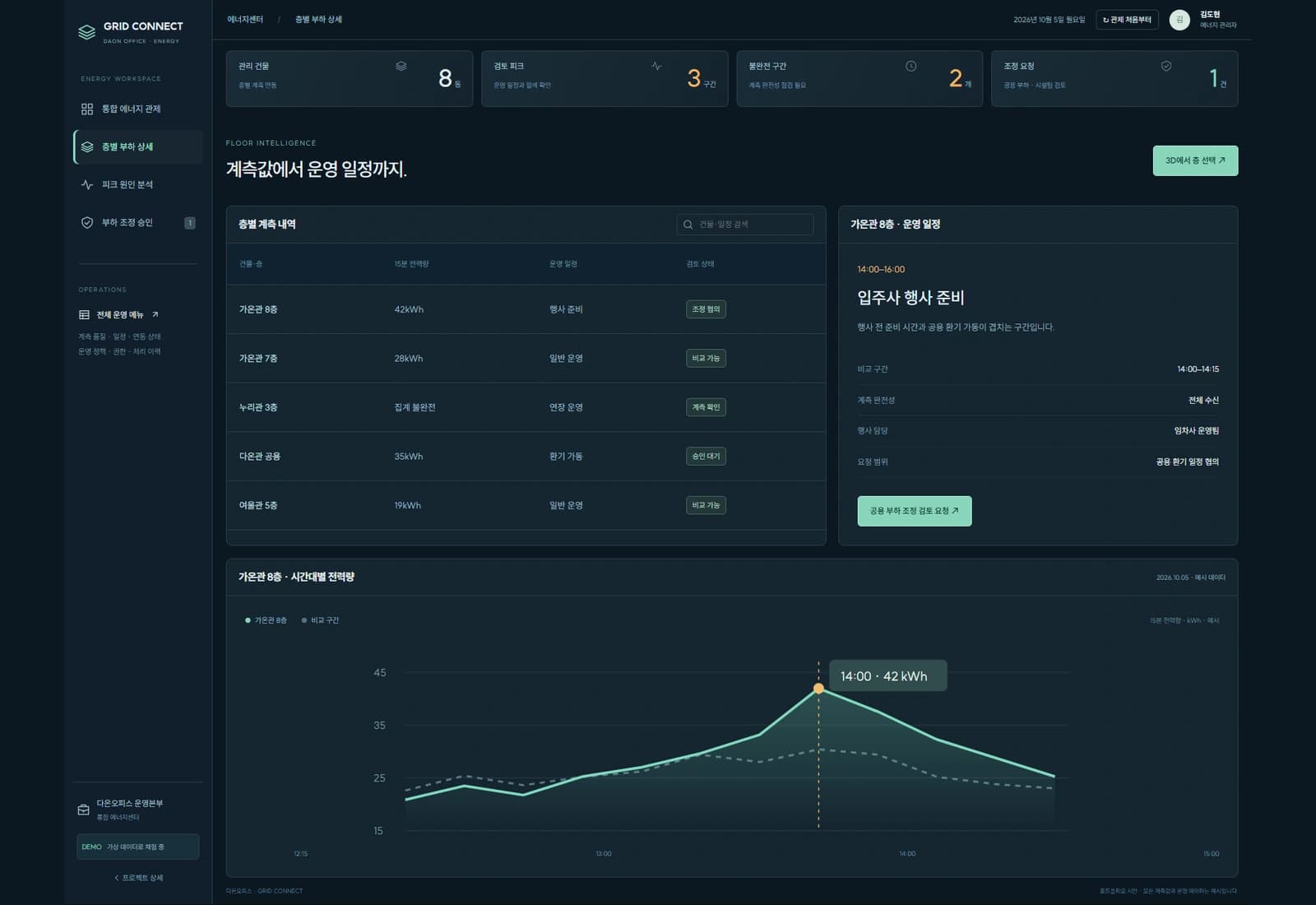This screenshot has height=905, width=1316.
Task: Click the shield-check icon on the 조정 요청 card
Action: click(1166, 66)
